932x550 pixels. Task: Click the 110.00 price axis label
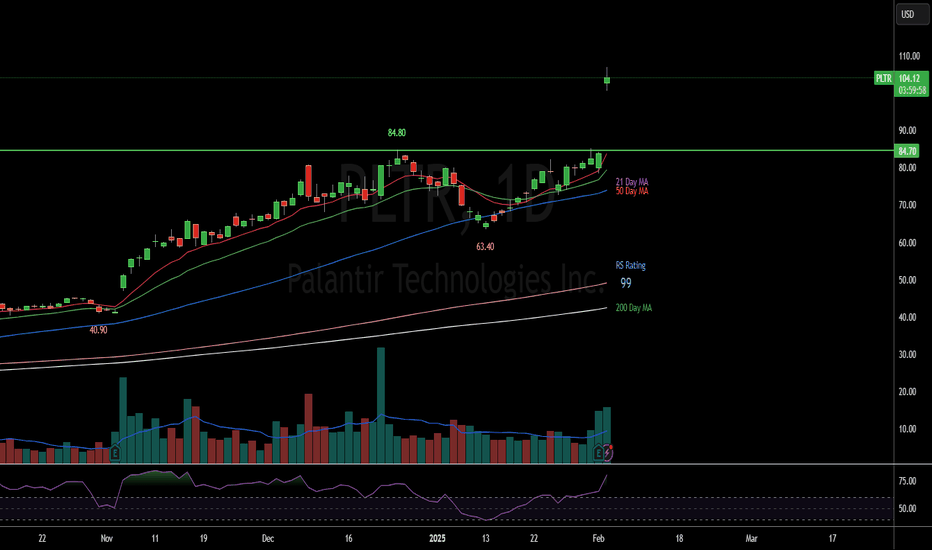click(909, 56)
